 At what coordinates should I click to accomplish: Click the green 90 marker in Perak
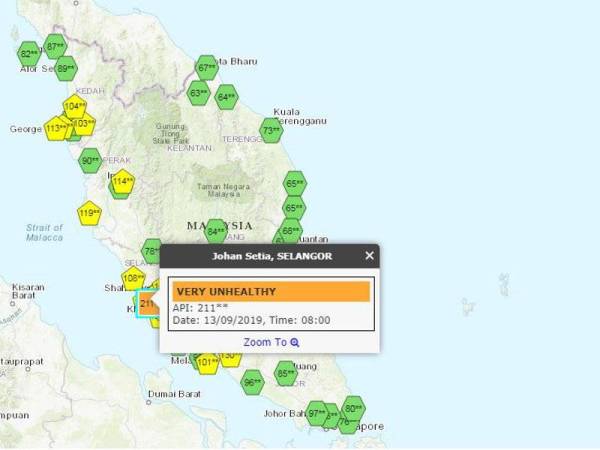pos(90,160)
